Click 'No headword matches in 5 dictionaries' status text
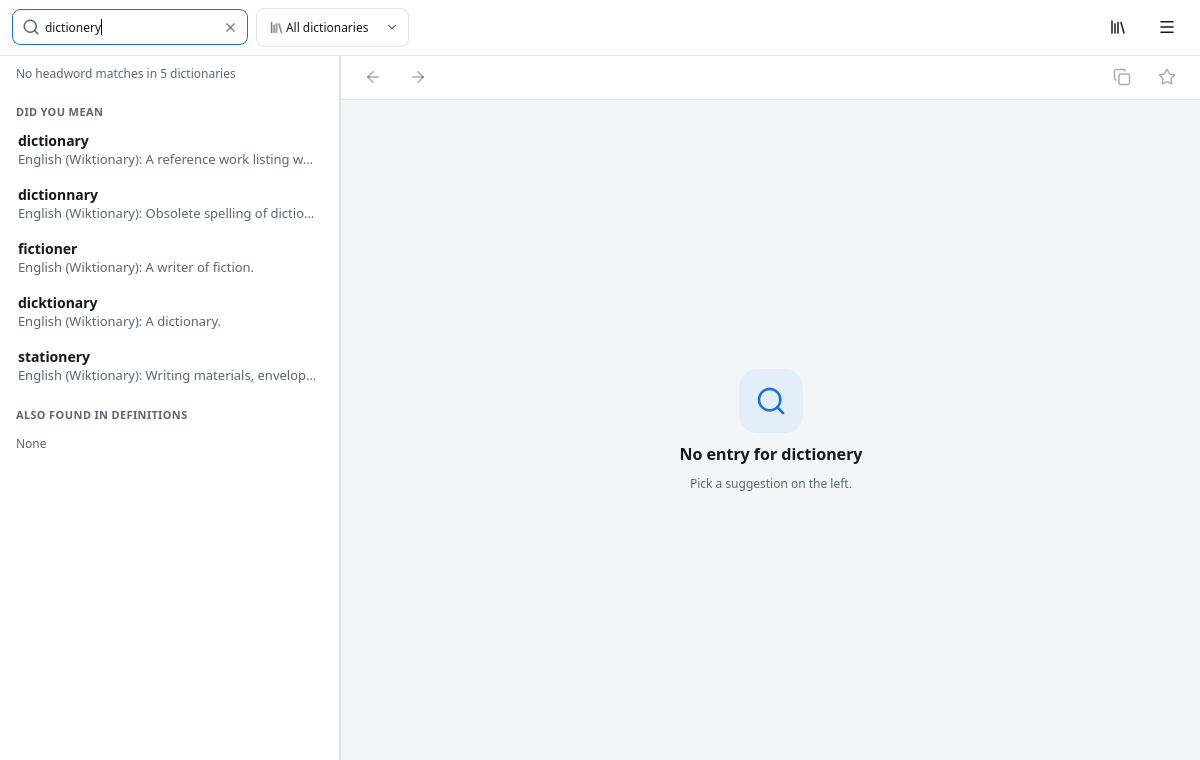Viewport: 1200px width, 760px height. (126, 74)
